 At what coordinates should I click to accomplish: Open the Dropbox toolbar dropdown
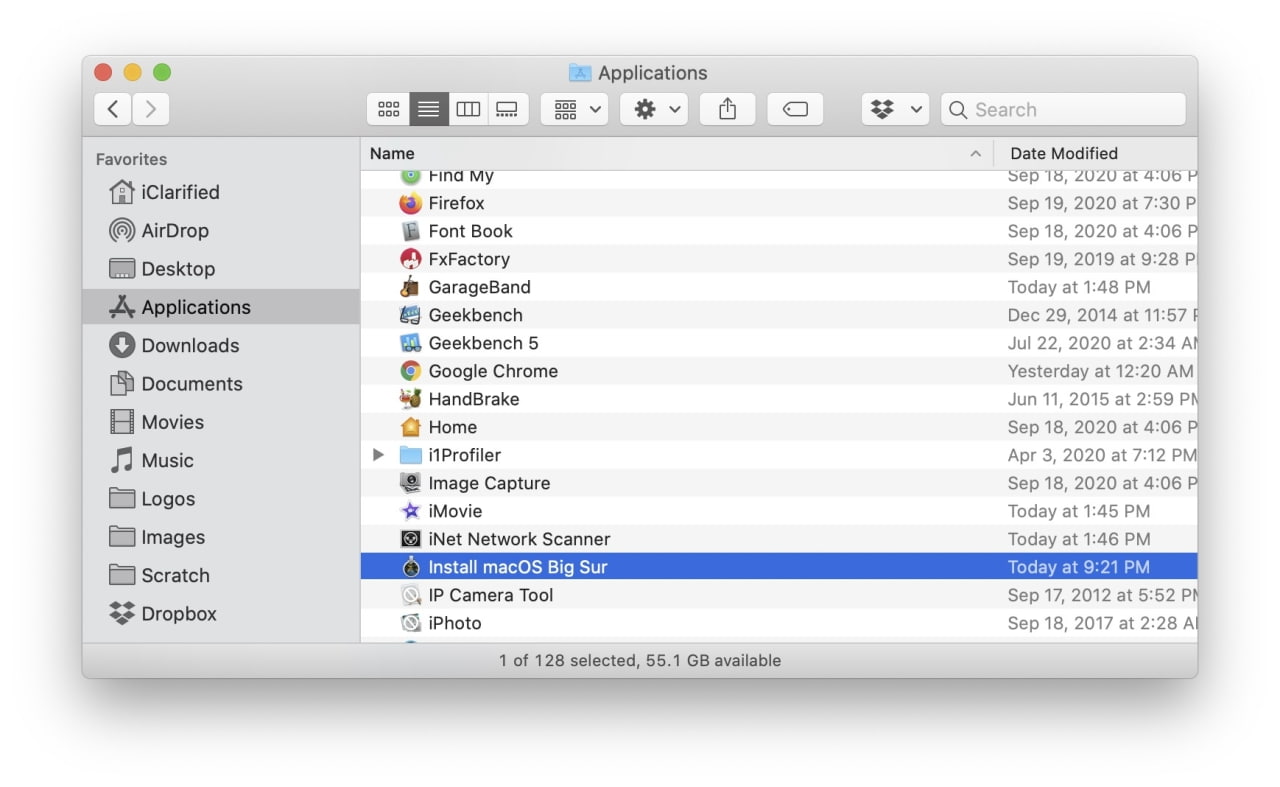894,108
